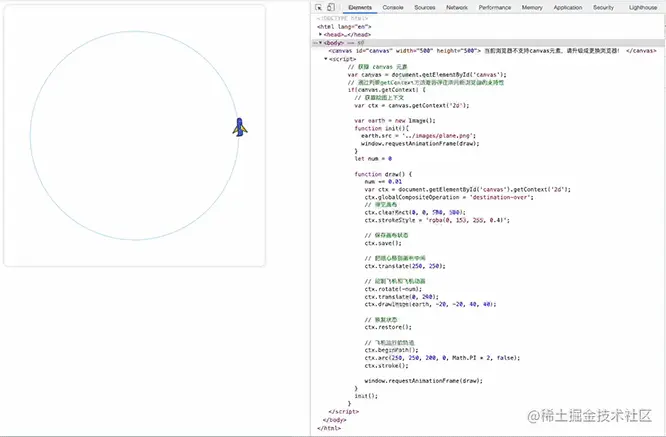Click the 'ctx.stroke();' line
The width and height of the screenshot is (666, 437).
387,366
